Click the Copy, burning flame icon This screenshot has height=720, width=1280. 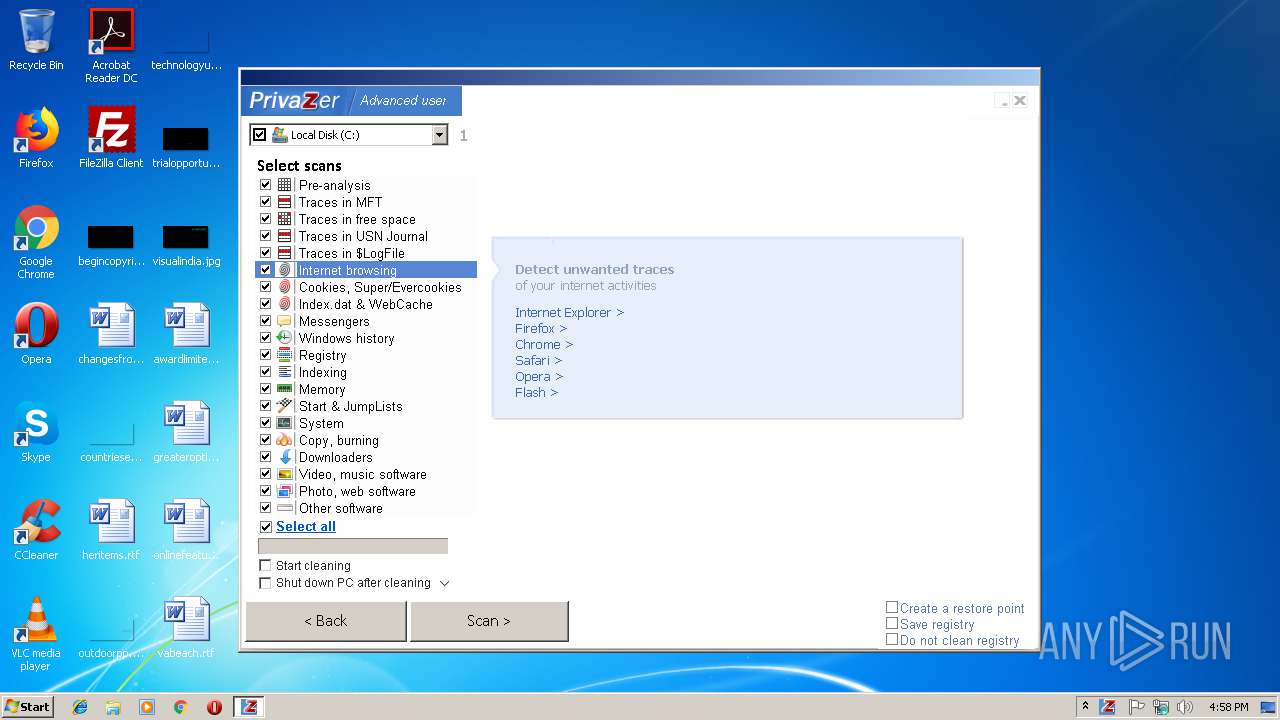point(285,440)
